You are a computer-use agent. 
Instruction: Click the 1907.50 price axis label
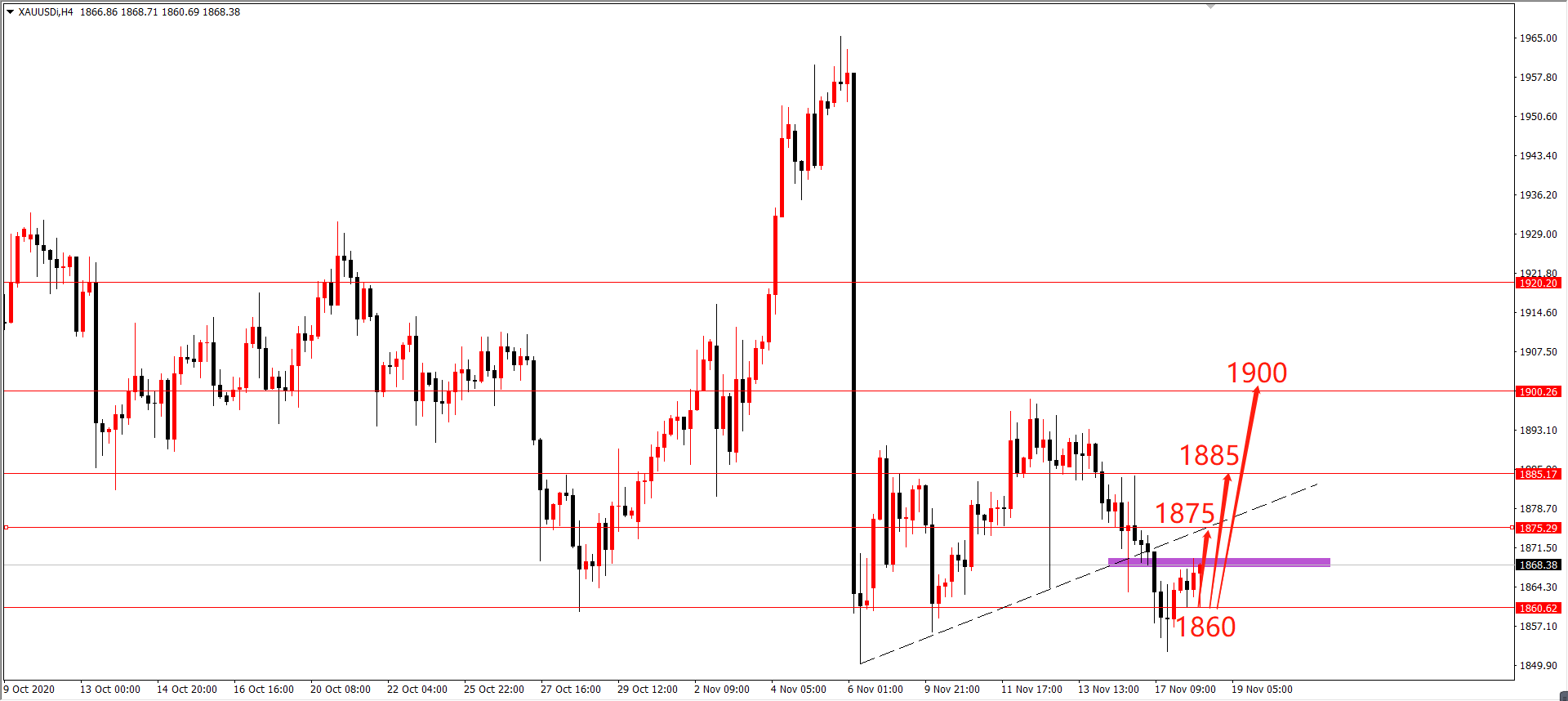tap(1538, 352)
